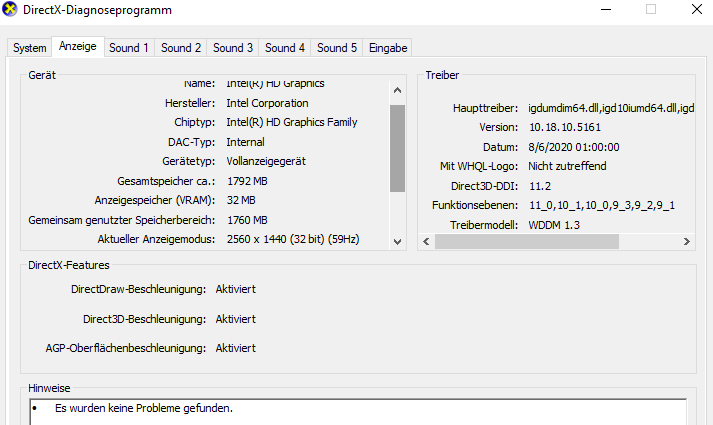Click the '1792 MB' total memory value
713x425 pixels.
(247, 181)
